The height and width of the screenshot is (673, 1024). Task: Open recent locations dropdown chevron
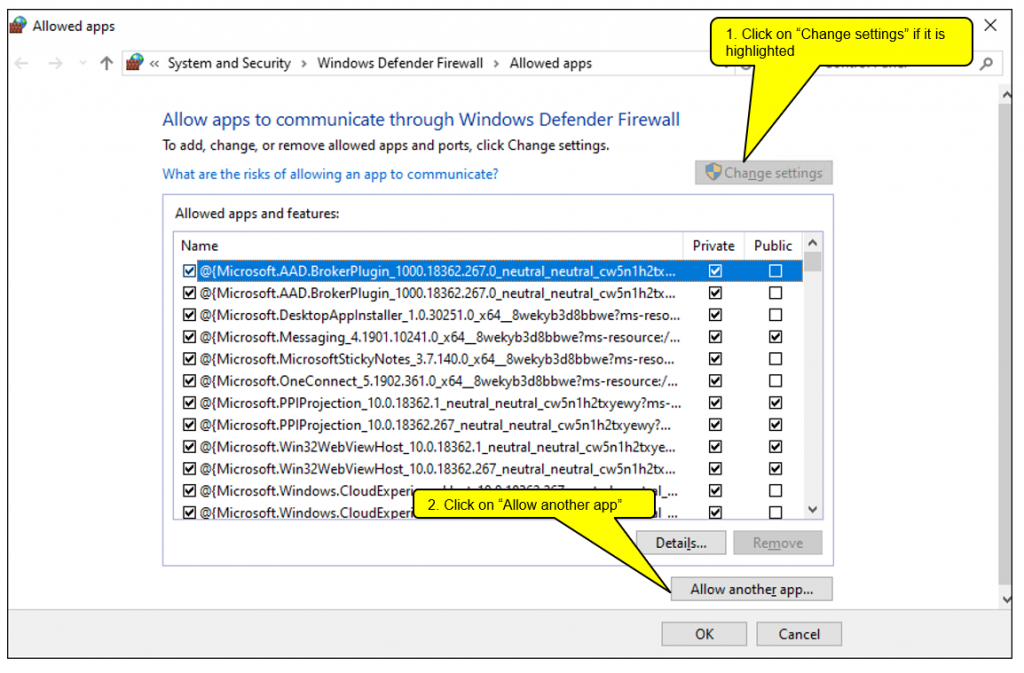[x=82, y=63]
